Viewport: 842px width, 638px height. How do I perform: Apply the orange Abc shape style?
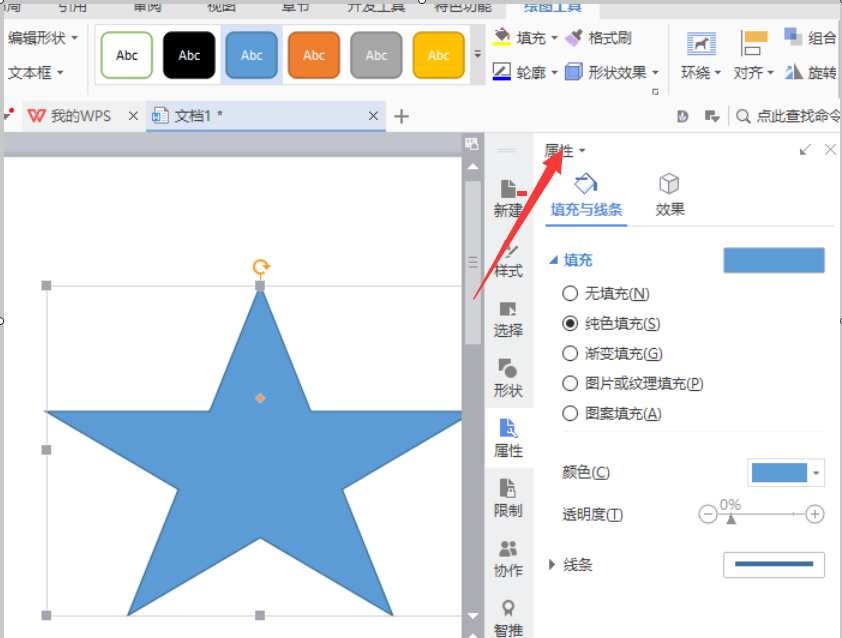pyautogui.click(x=314, y=55)
